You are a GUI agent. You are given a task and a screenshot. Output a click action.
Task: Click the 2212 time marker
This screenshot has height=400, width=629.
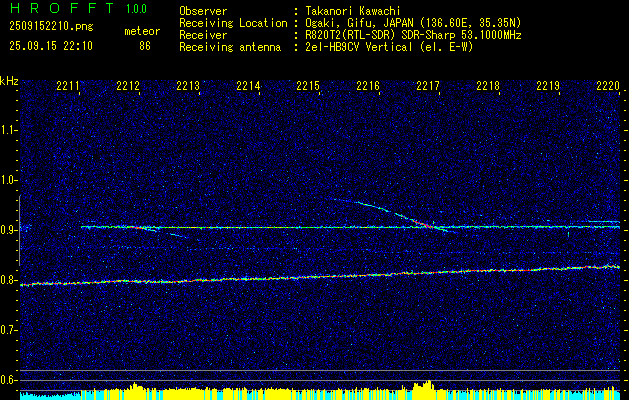(x=128, y=86)
